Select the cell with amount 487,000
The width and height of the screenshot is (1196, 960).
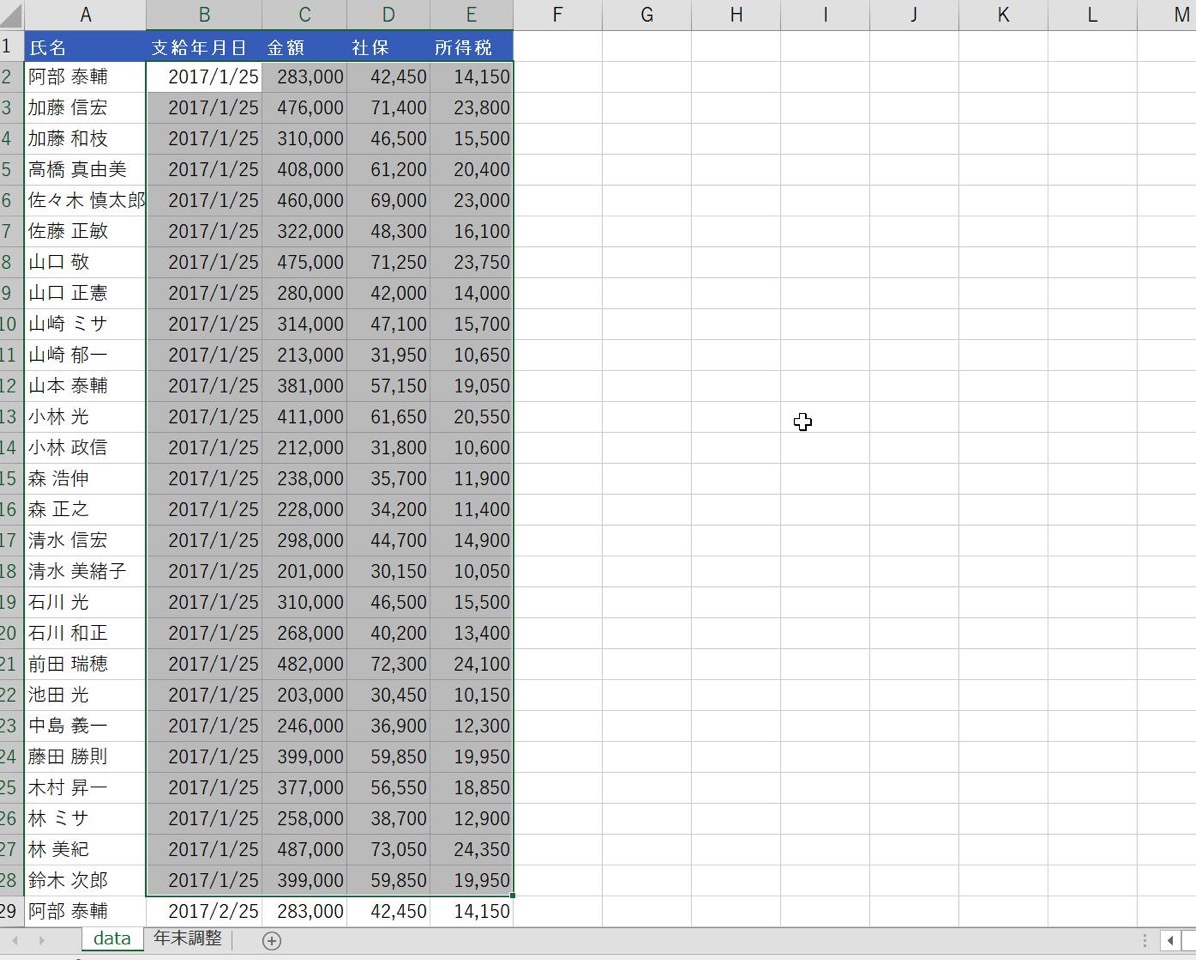pos(305,849)
